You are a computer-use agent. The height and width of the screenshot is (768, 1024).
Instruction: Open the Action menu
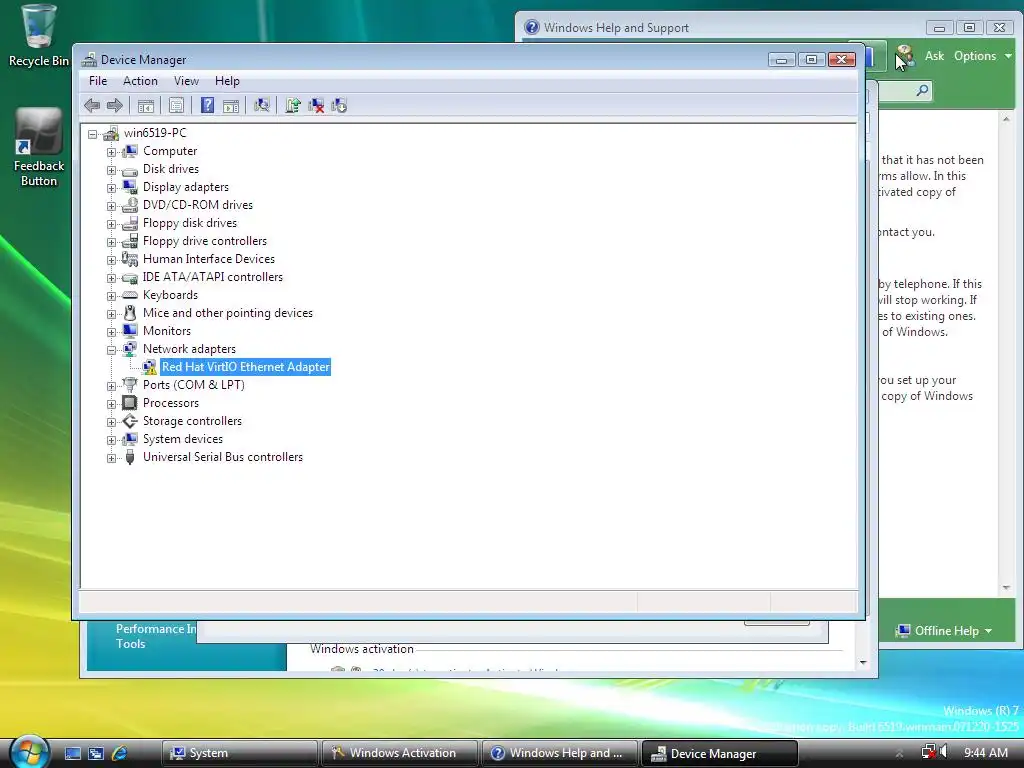tap(140, 81)
